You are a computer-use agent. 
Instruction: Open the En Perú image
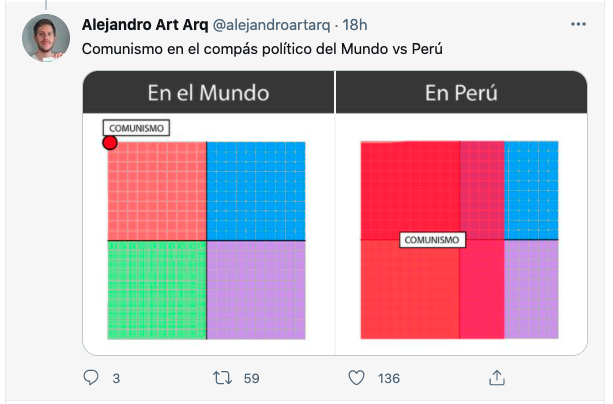(x=461, y=213)
